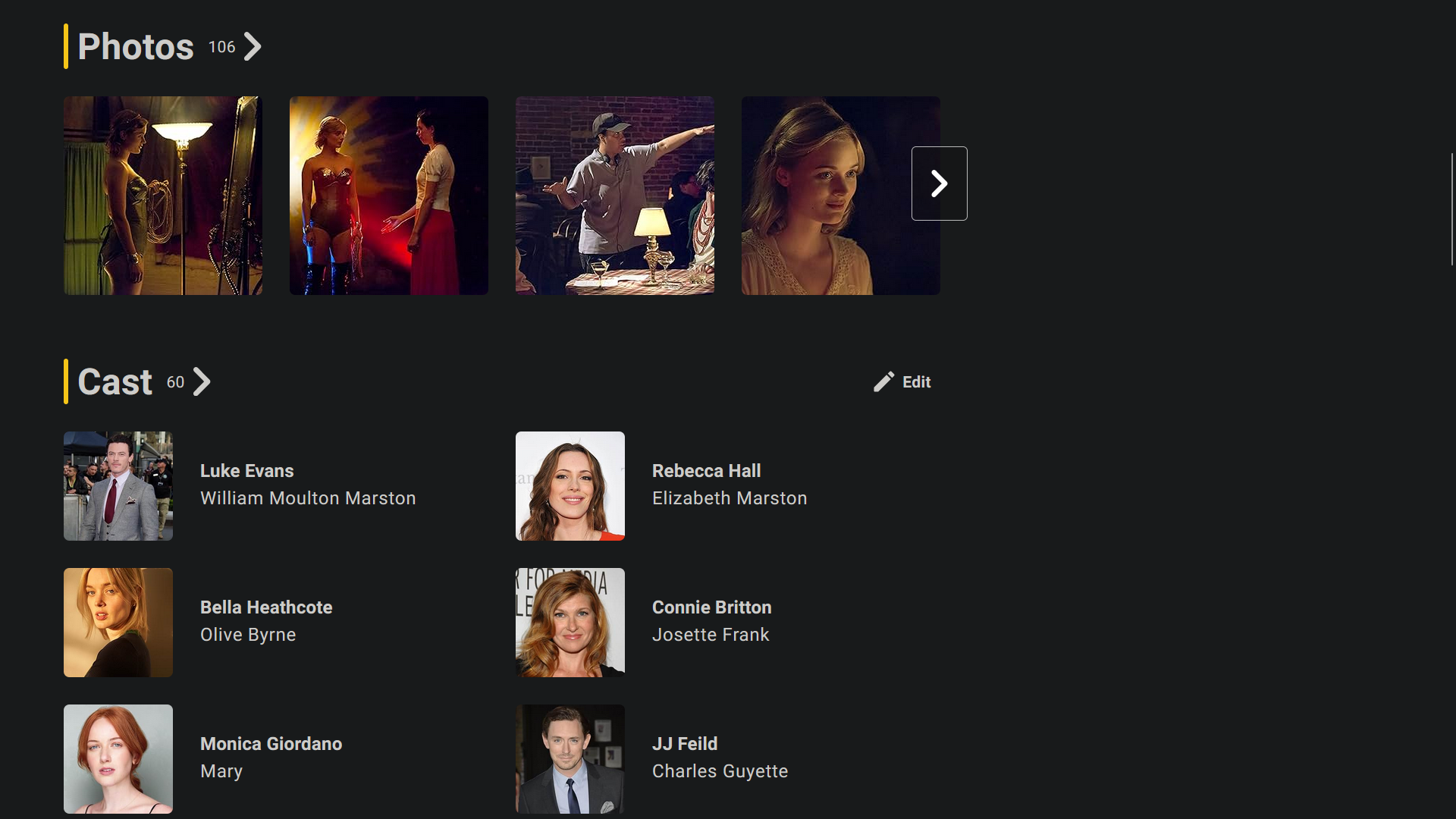This screenshot has height=819, width=1456.
Task: Click the Edit pencil icon
Action: pos(883,382)
